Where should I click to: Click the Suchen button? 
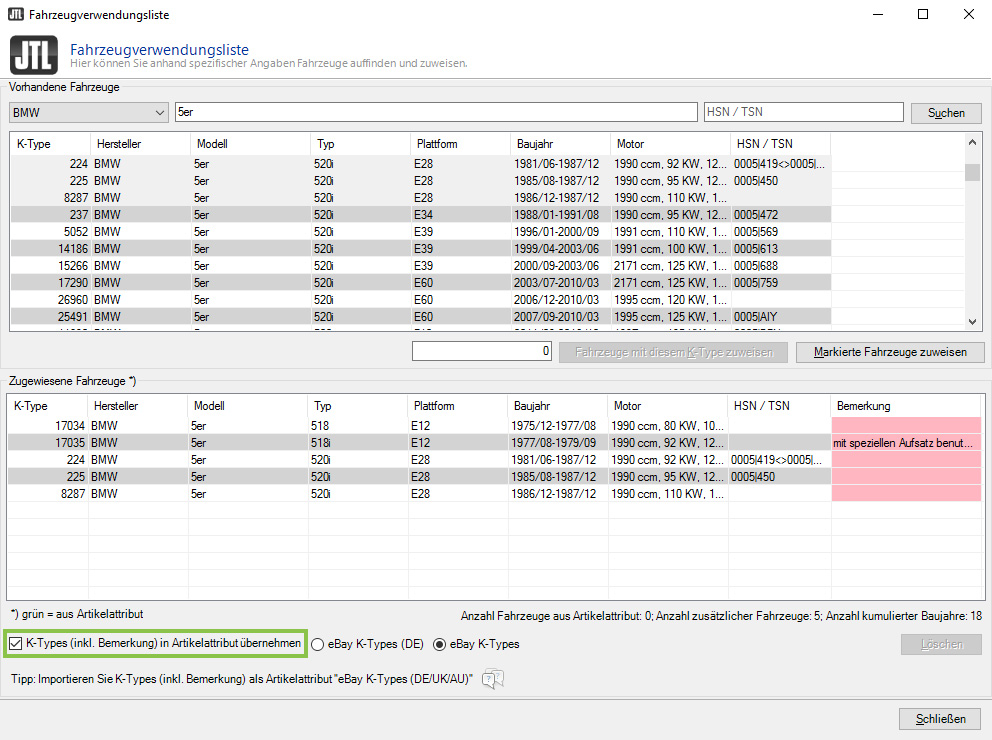point(946,113)
